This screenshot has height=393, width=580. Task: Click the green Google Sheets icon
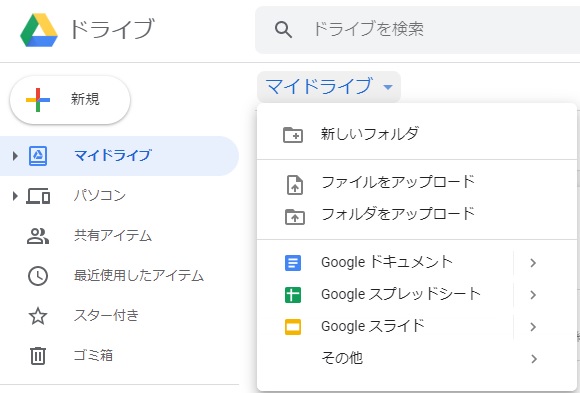(x=293, y=295)
